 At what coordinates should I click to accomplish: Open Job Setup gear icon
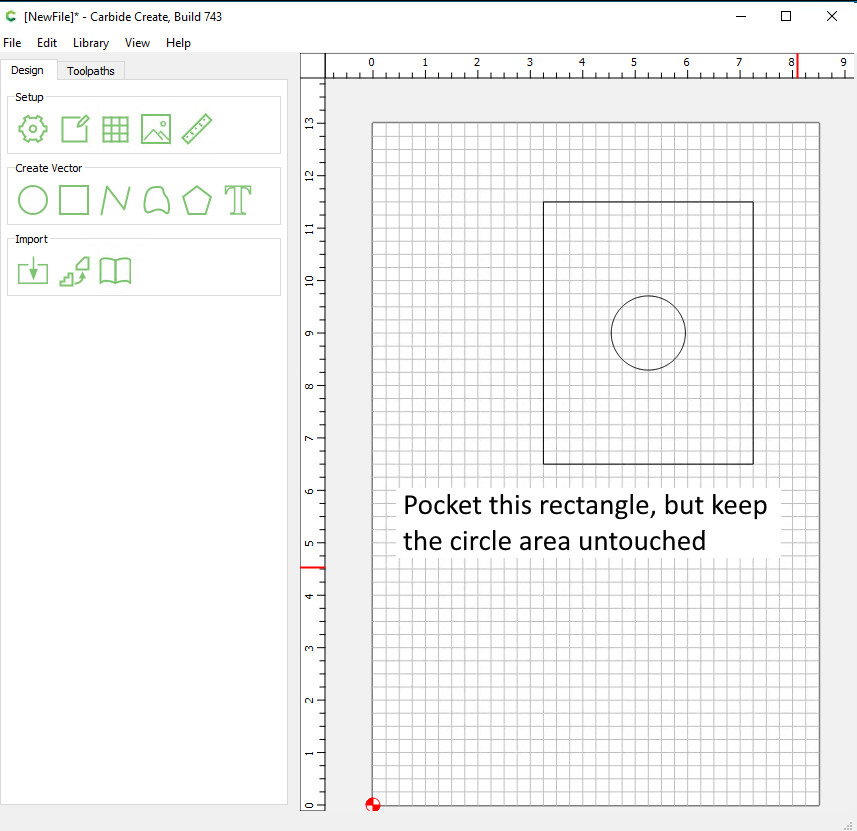tap(33, 129)
